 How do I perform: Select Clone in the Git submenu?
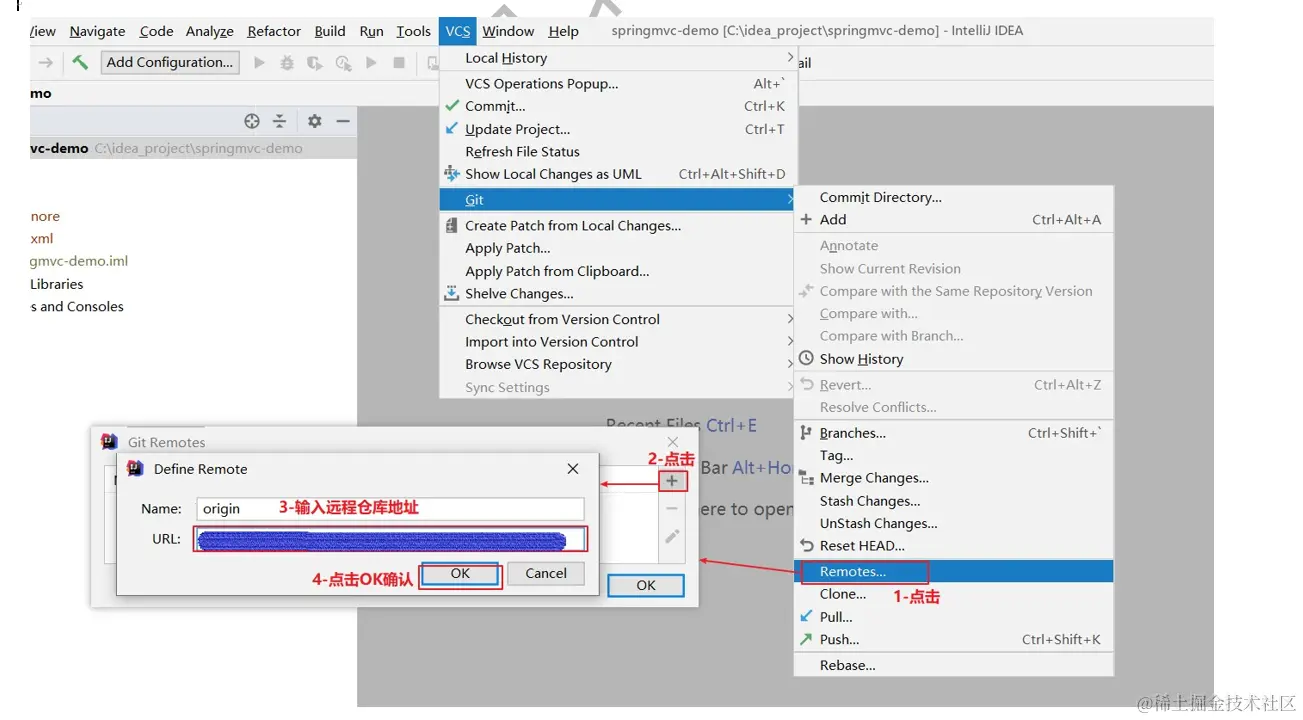pos(954,594)
